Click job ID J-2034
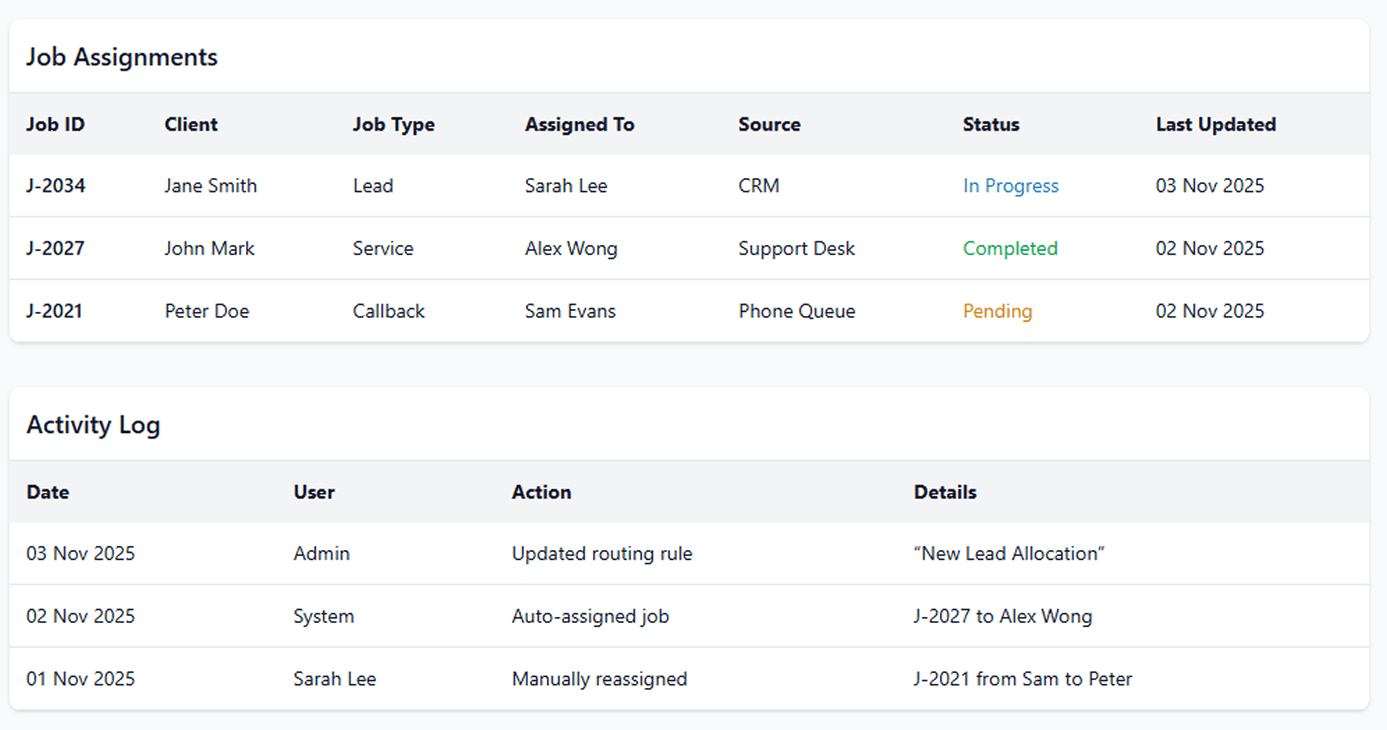The image size is (1387, 730). pos(55,186)
